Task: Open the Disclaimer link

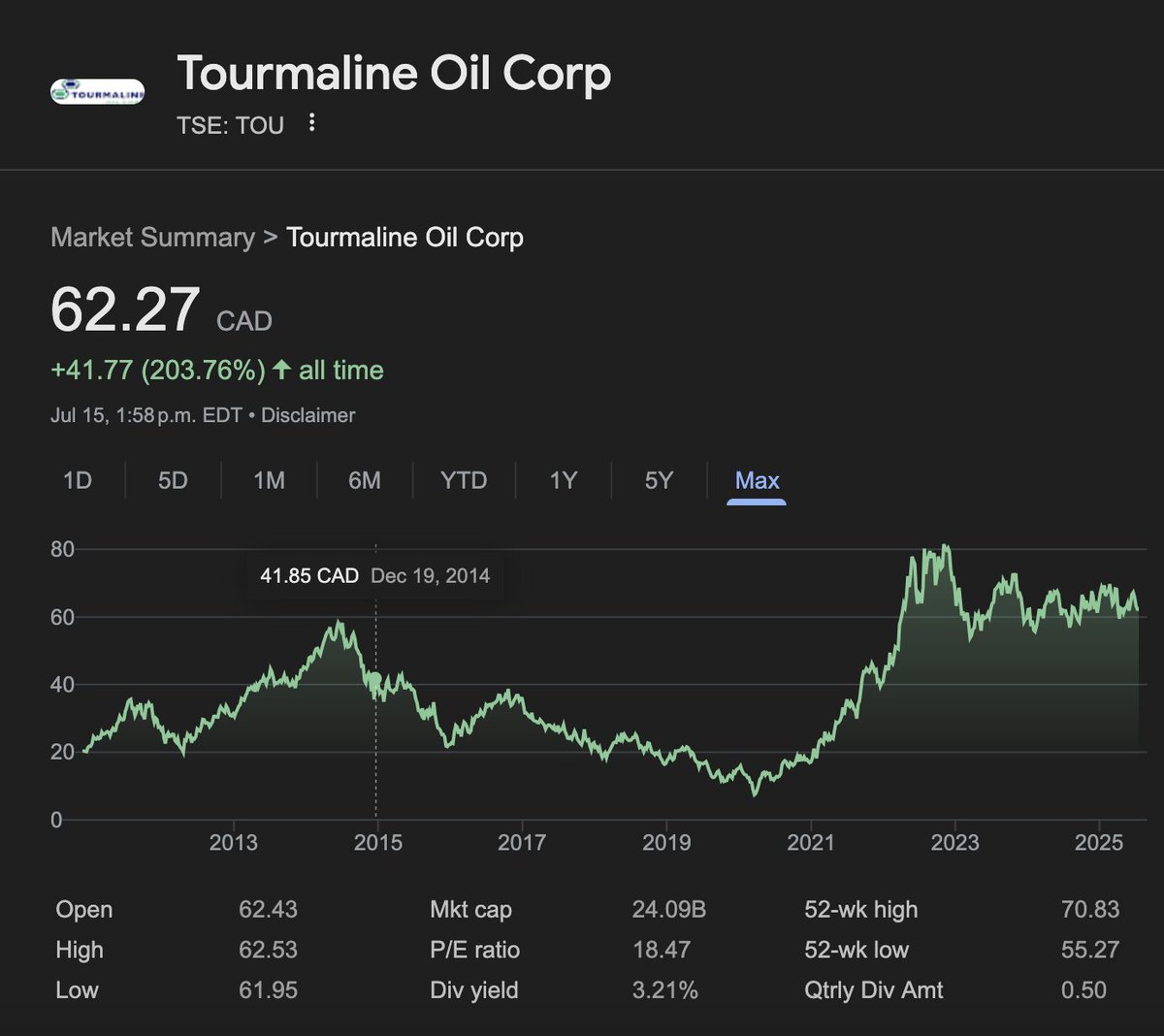Action: tap(308, 415)
